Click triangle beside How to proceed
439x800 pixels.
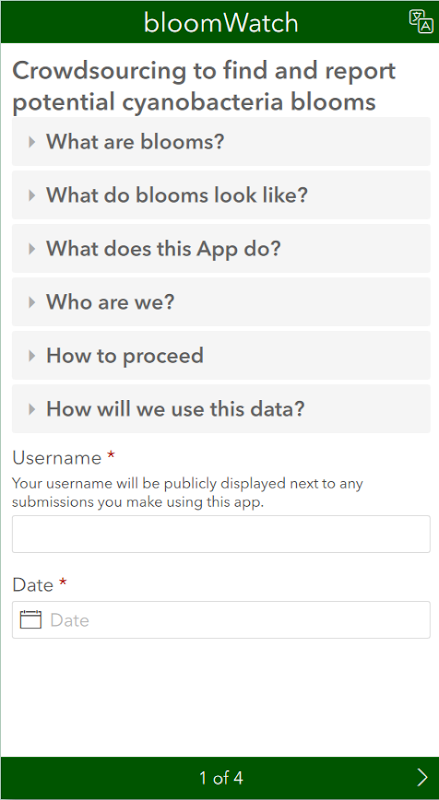32,355
